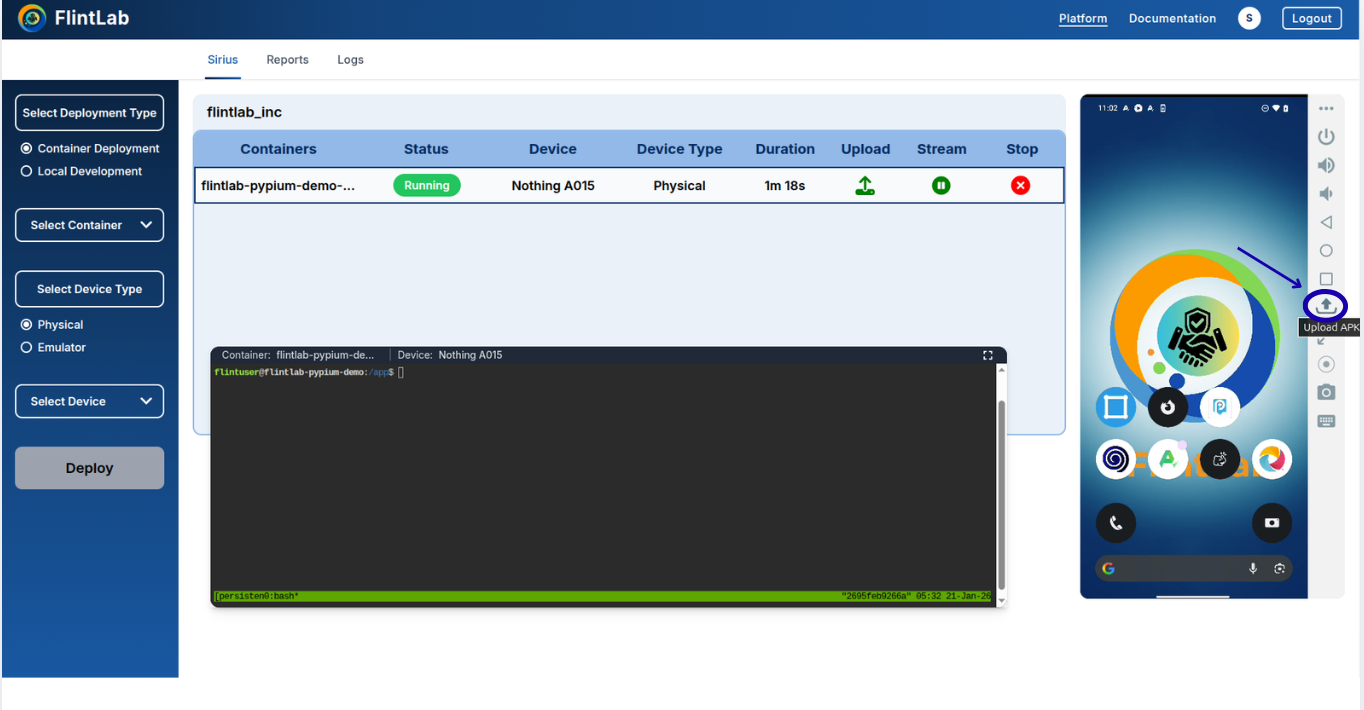Open the colorful pinwheel app icon on device
Image resolution: width=1364 pixels, height=710 pixels.
[x=1272, y=459]
